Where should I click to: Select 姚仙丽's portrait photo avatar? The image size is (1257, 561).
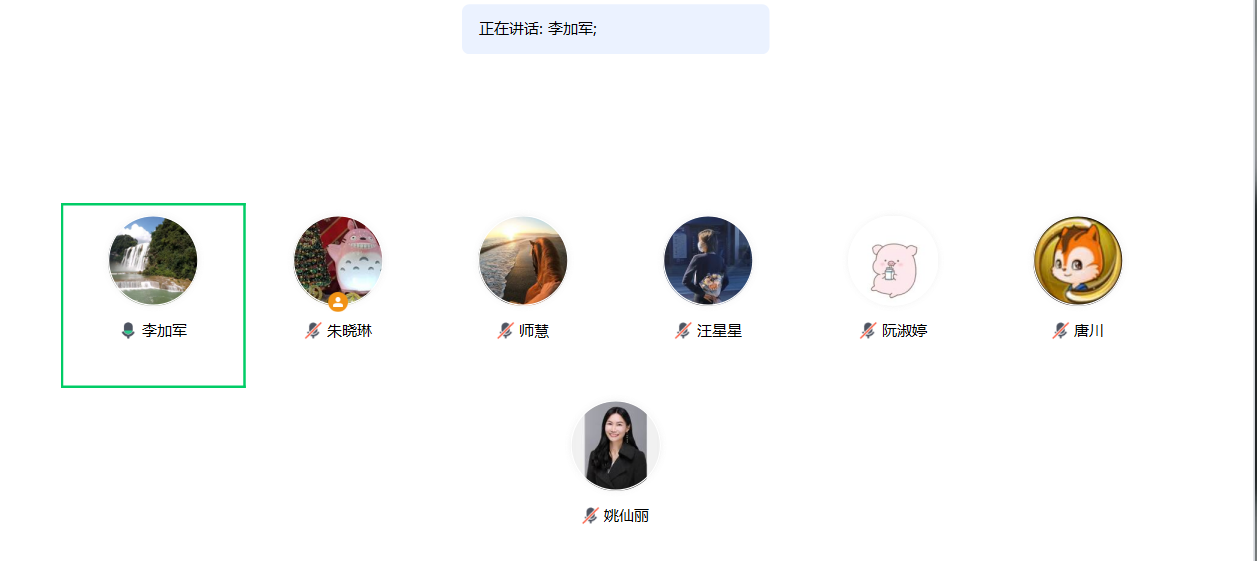coord(616,445)
